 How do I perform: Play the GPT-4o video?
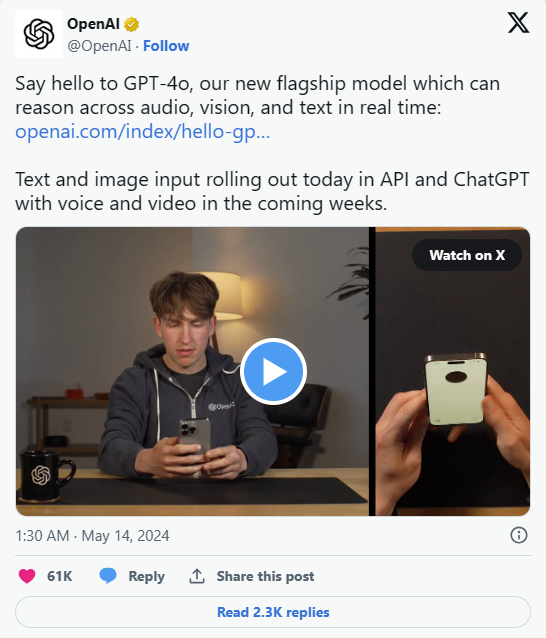click(x=273, y=371)
